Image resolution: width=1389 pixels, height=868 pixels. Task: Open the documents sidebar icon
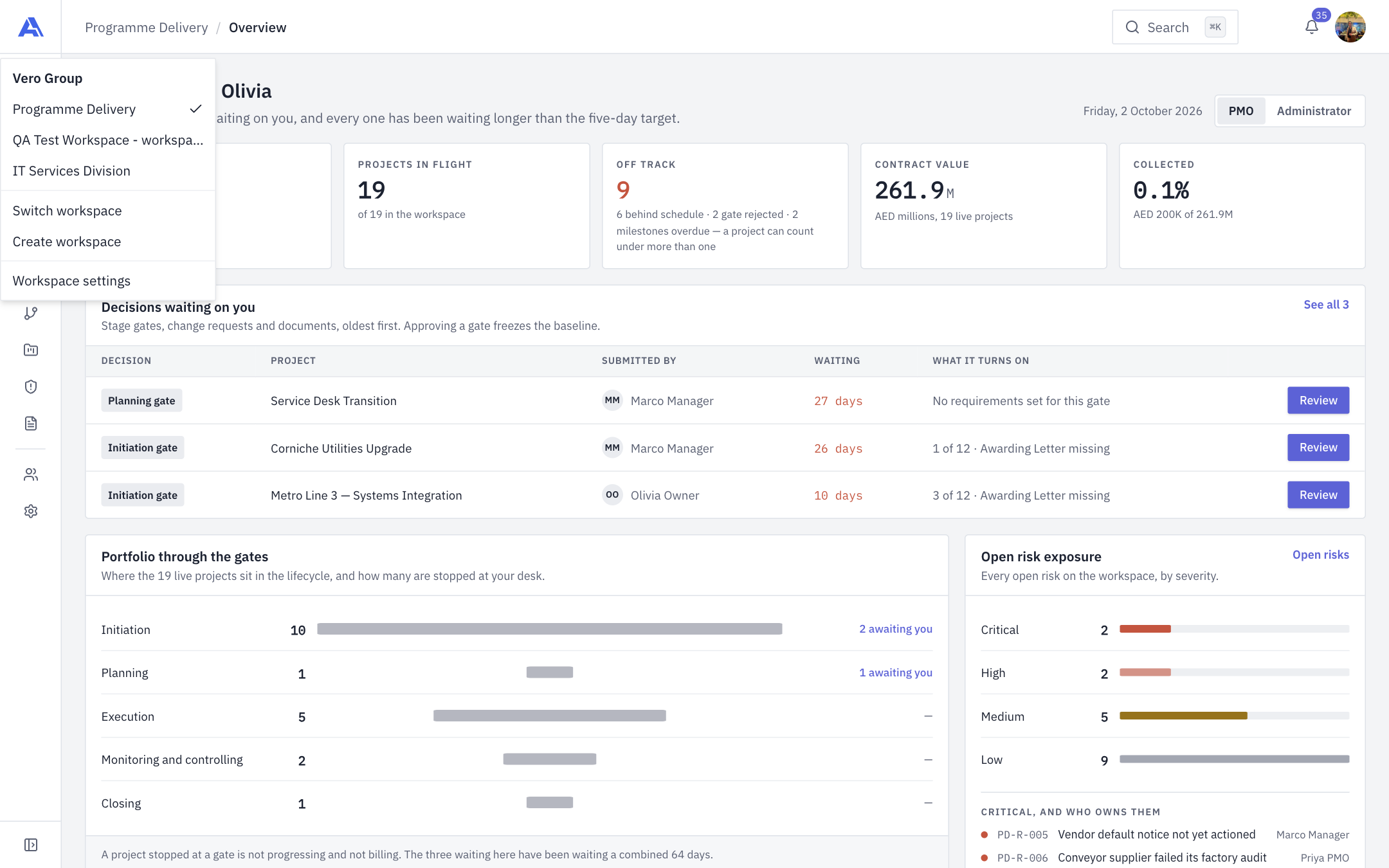(x=31, y=423)
